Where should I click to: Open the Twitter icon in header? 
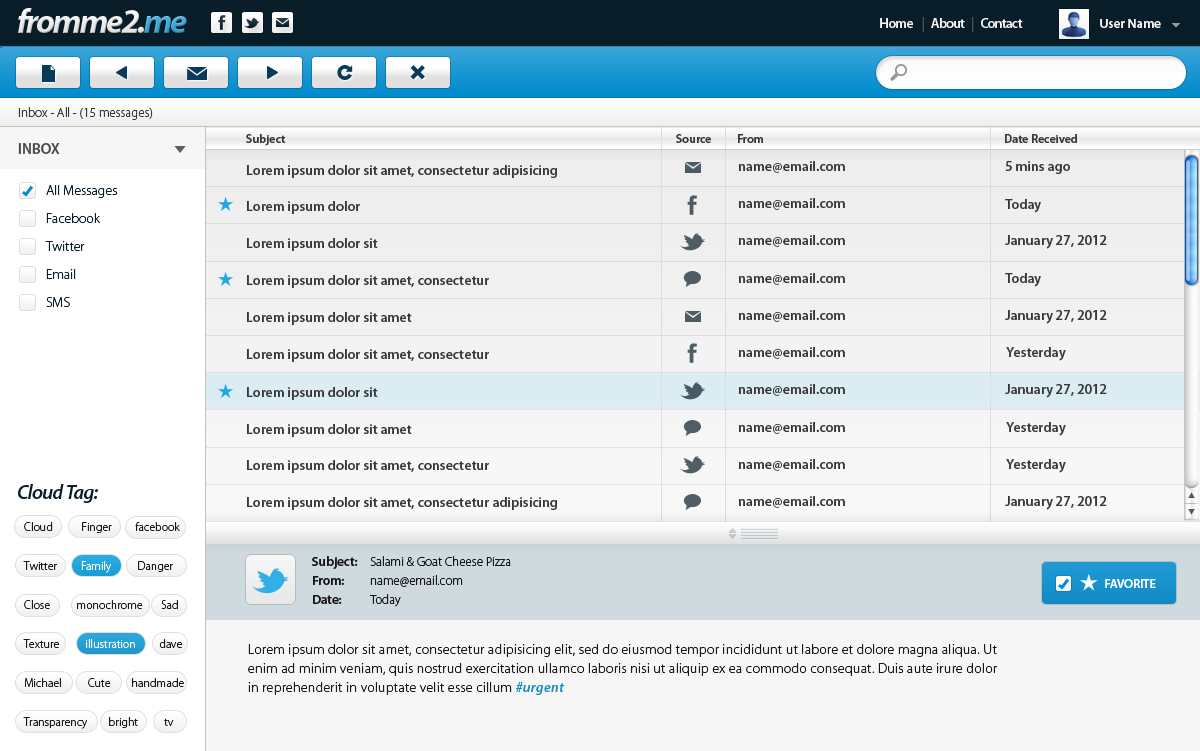point(252,23)
